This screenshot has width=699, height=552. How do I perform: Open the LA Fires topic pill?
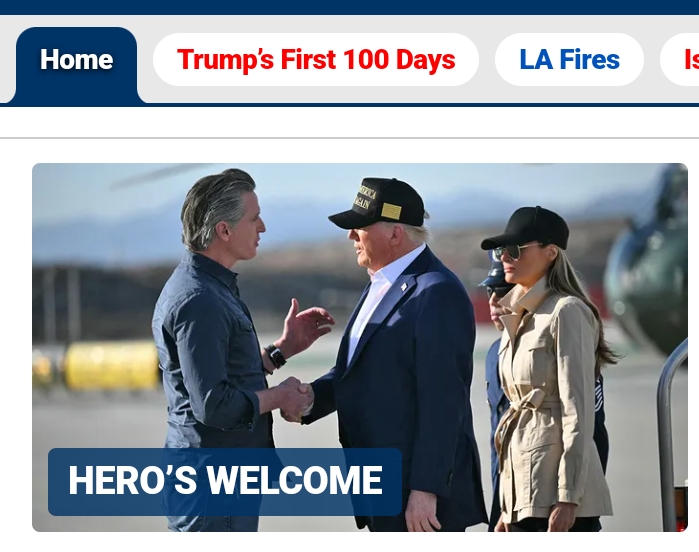pyautogui.click(x=569, y=59)
